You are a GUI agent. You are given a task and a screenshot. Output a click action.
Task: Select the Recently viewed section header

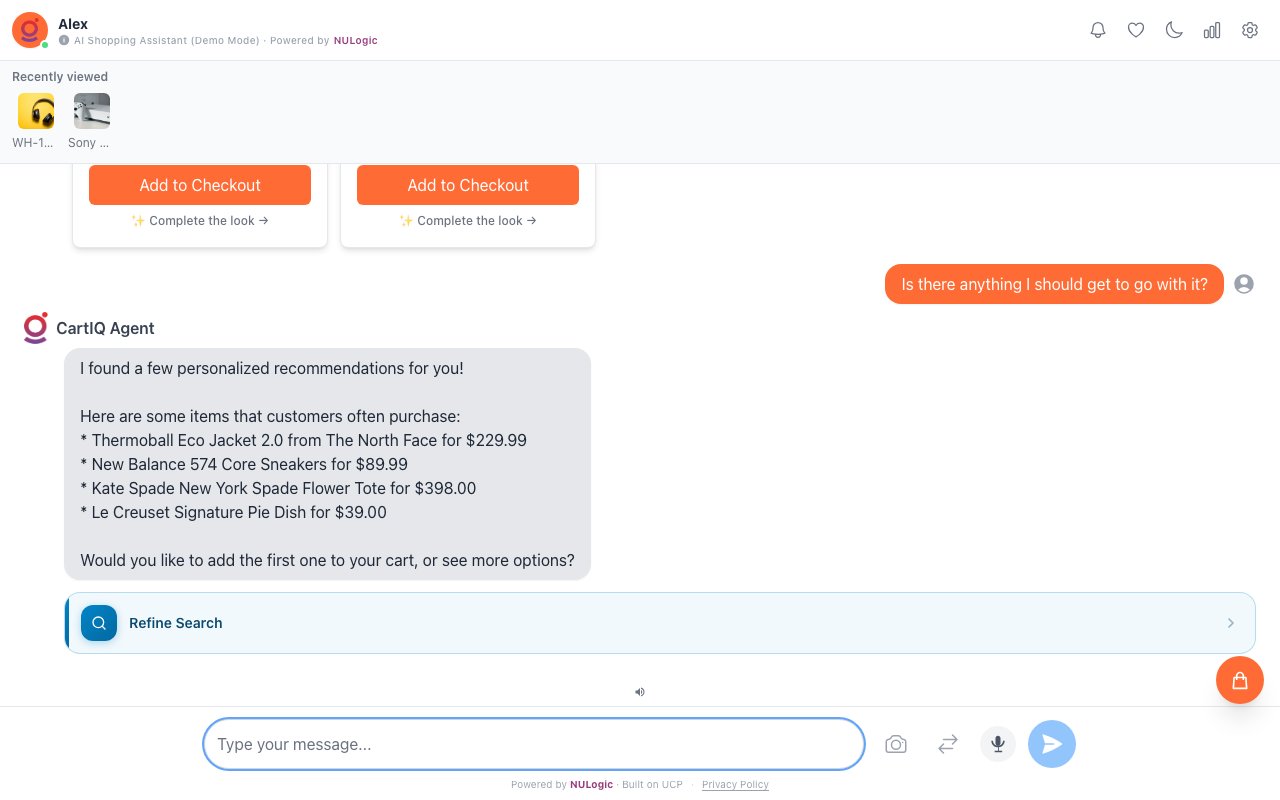pos(60,77)
